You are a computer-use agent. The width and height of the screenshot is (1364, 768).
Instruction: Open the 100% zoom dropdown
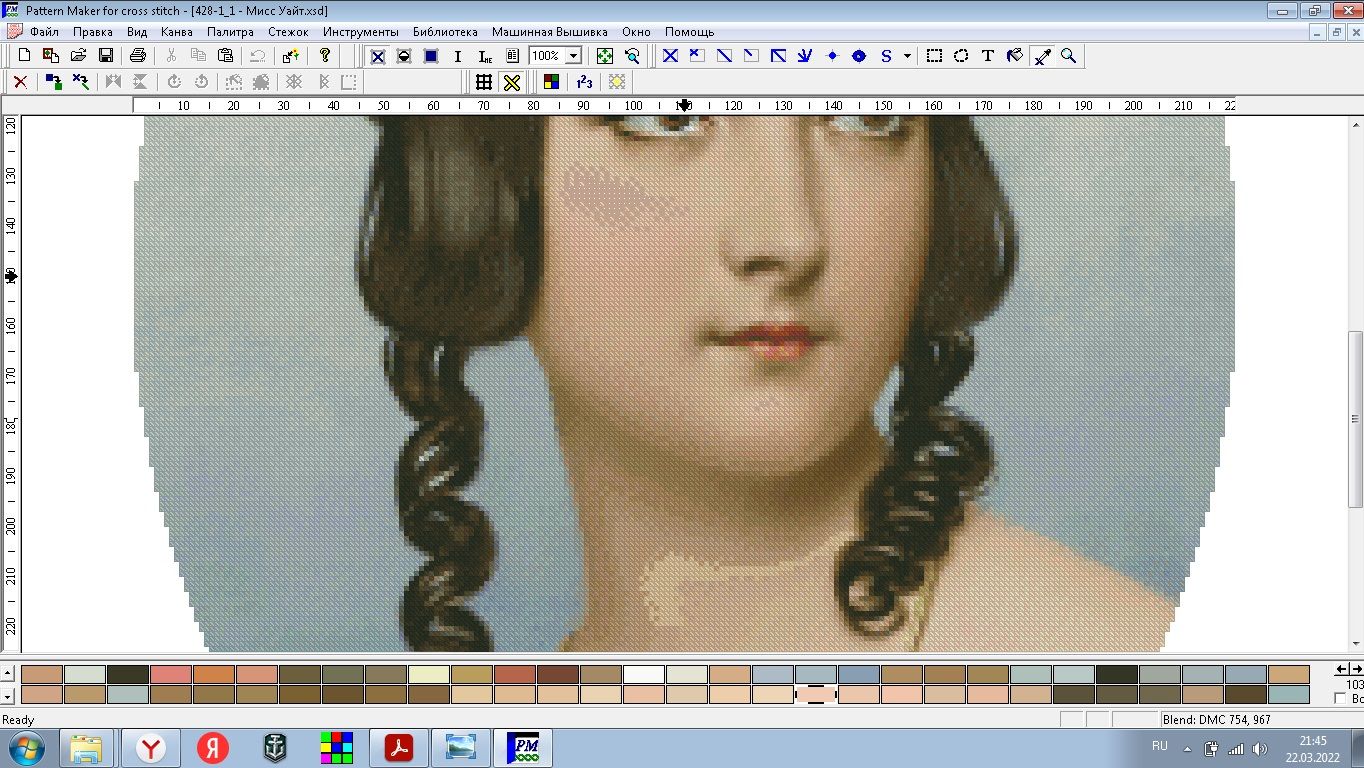click(574, 56)
